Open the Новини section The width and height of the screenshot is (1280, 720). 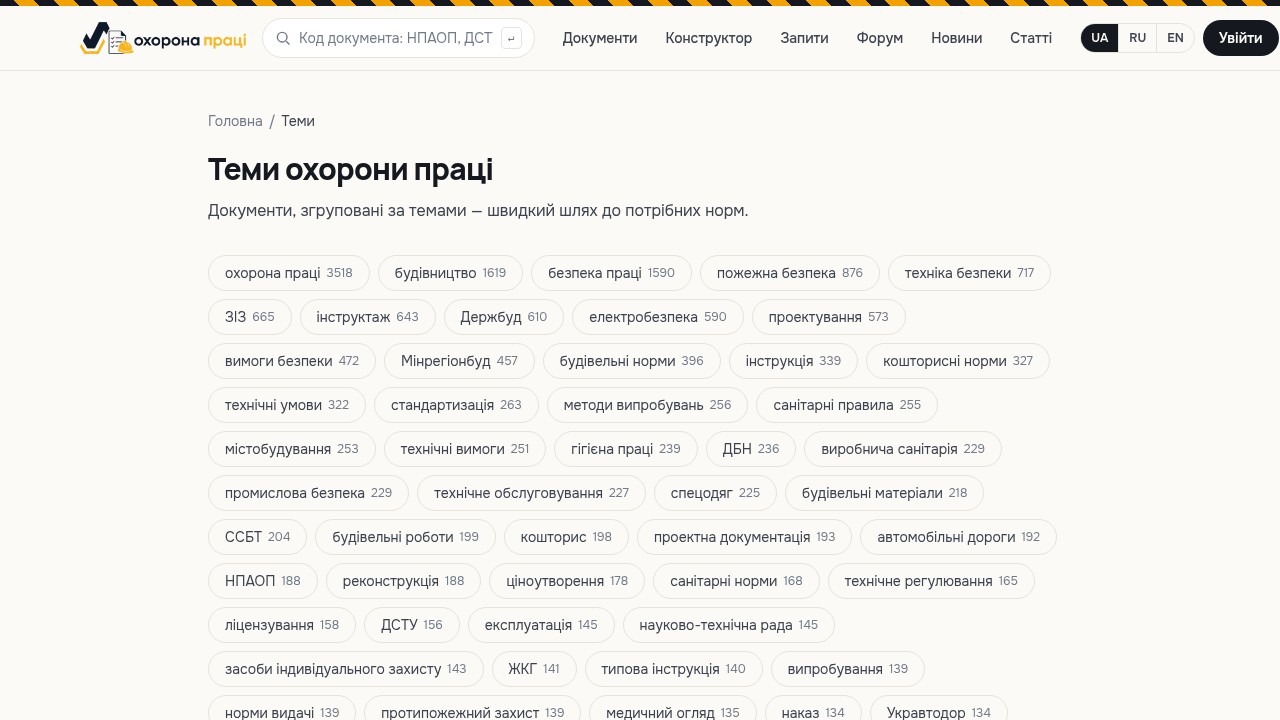(x=957, y=38)
